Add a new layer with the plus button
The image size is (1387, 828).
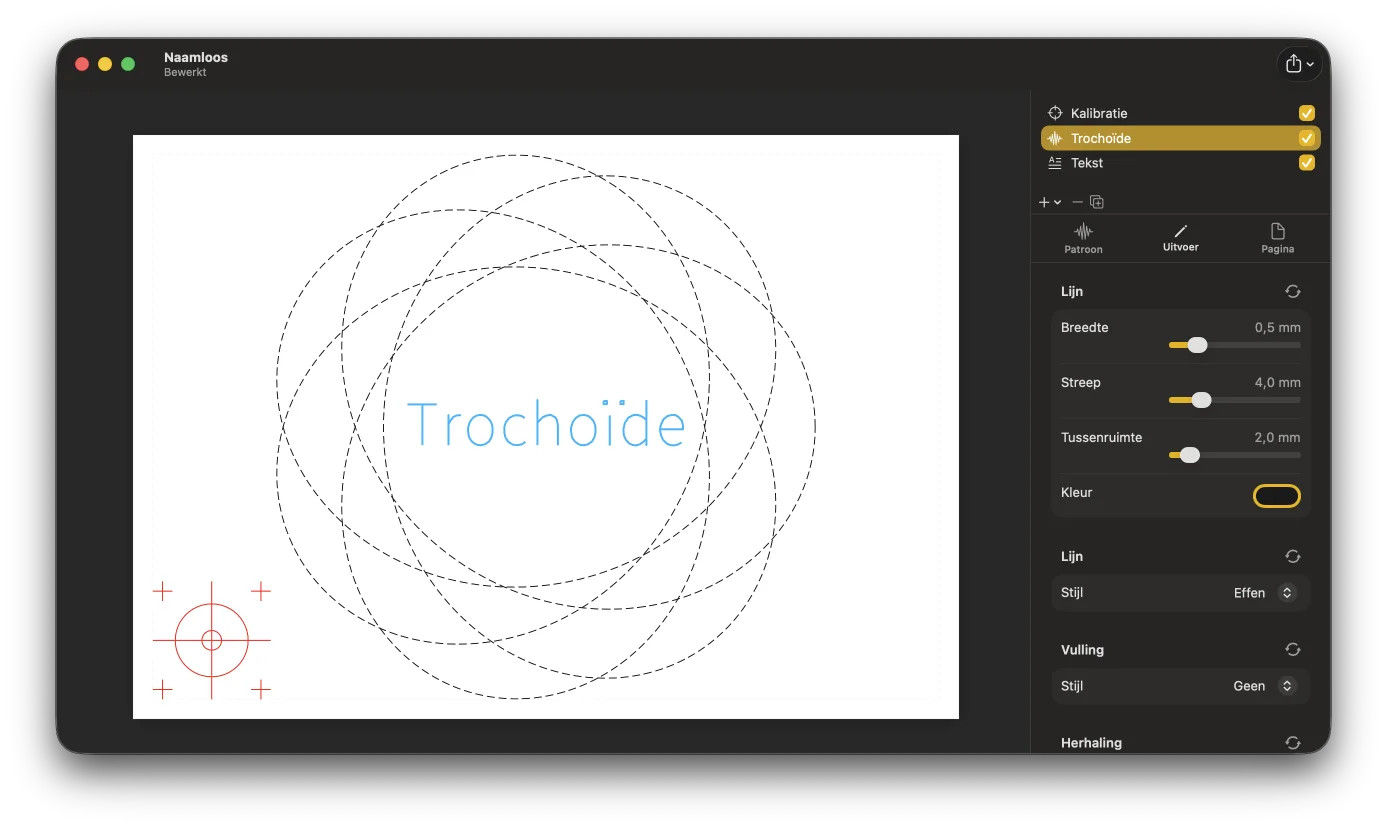point(1049,202)
